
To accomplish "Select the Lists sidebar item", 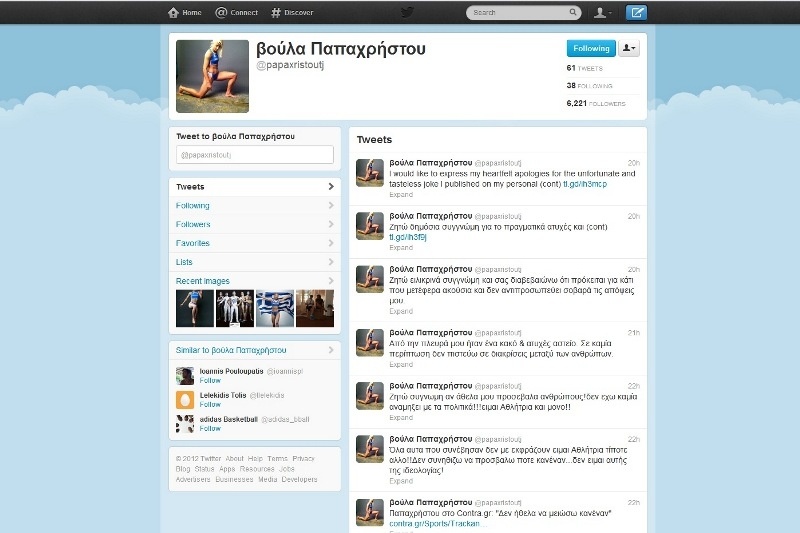I will click(255, 262).
